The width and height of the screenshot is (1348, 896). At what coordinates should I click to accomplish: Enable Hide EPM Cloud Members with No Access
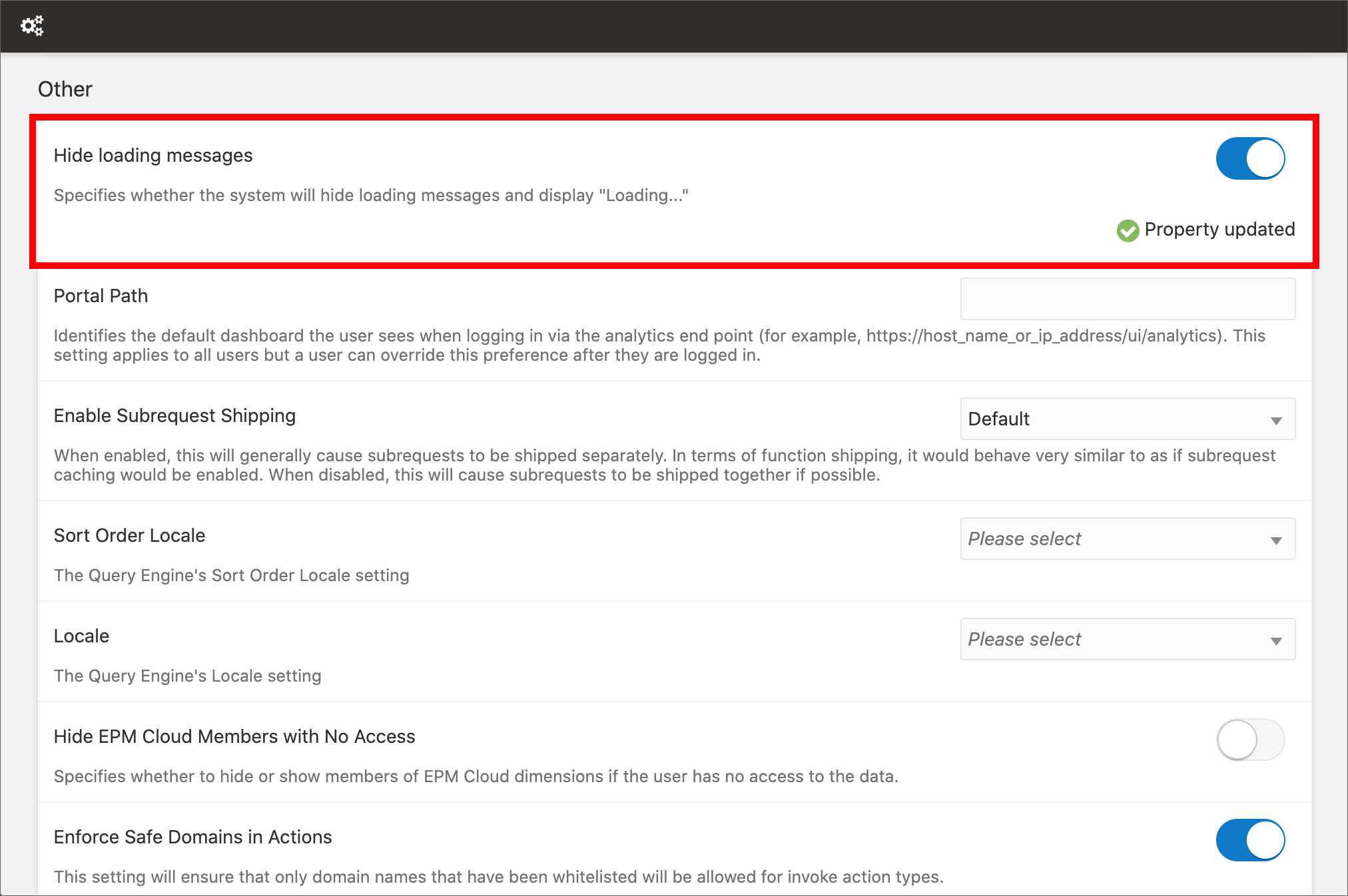tap(1250, 739)
